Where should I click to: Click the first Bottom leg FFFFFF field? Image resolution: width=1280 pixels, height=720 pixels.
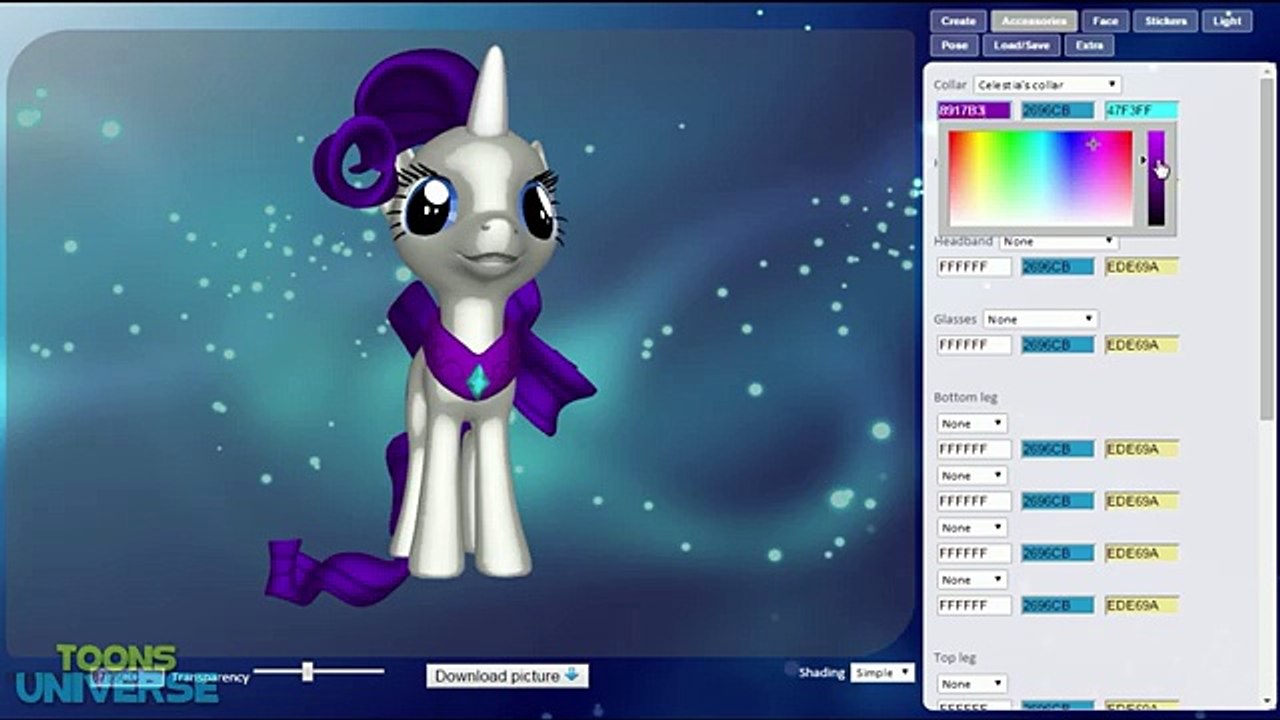(974, 450)
